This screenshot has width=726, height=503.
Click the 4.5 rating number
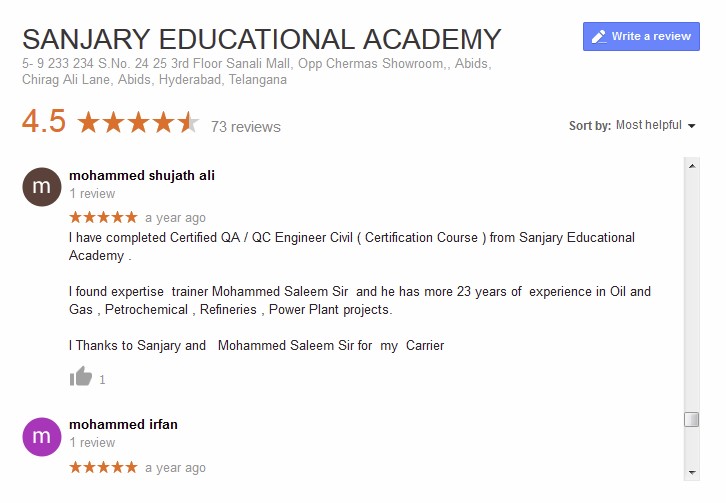point(44,122)
